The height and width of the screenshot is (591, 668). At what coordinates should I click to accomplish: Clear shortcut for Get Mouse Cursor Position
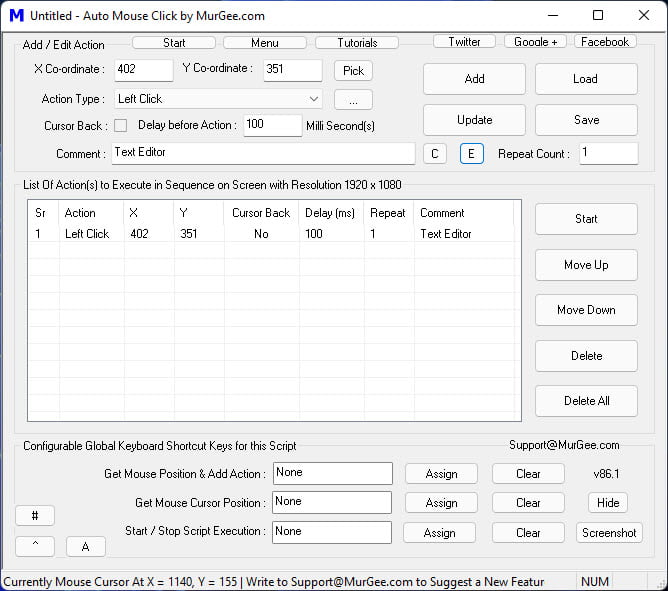point(528,503)
